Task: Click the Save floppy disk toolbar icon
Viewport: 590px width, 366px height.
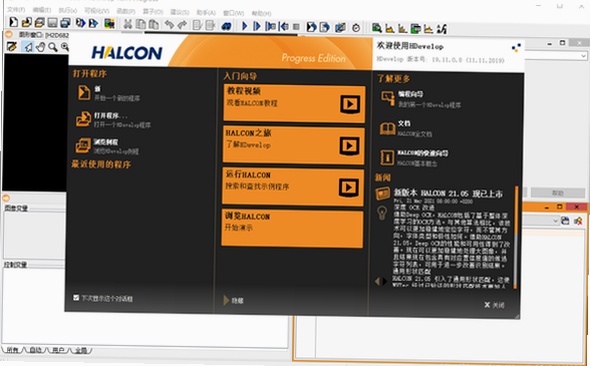Action: (52, 23)
